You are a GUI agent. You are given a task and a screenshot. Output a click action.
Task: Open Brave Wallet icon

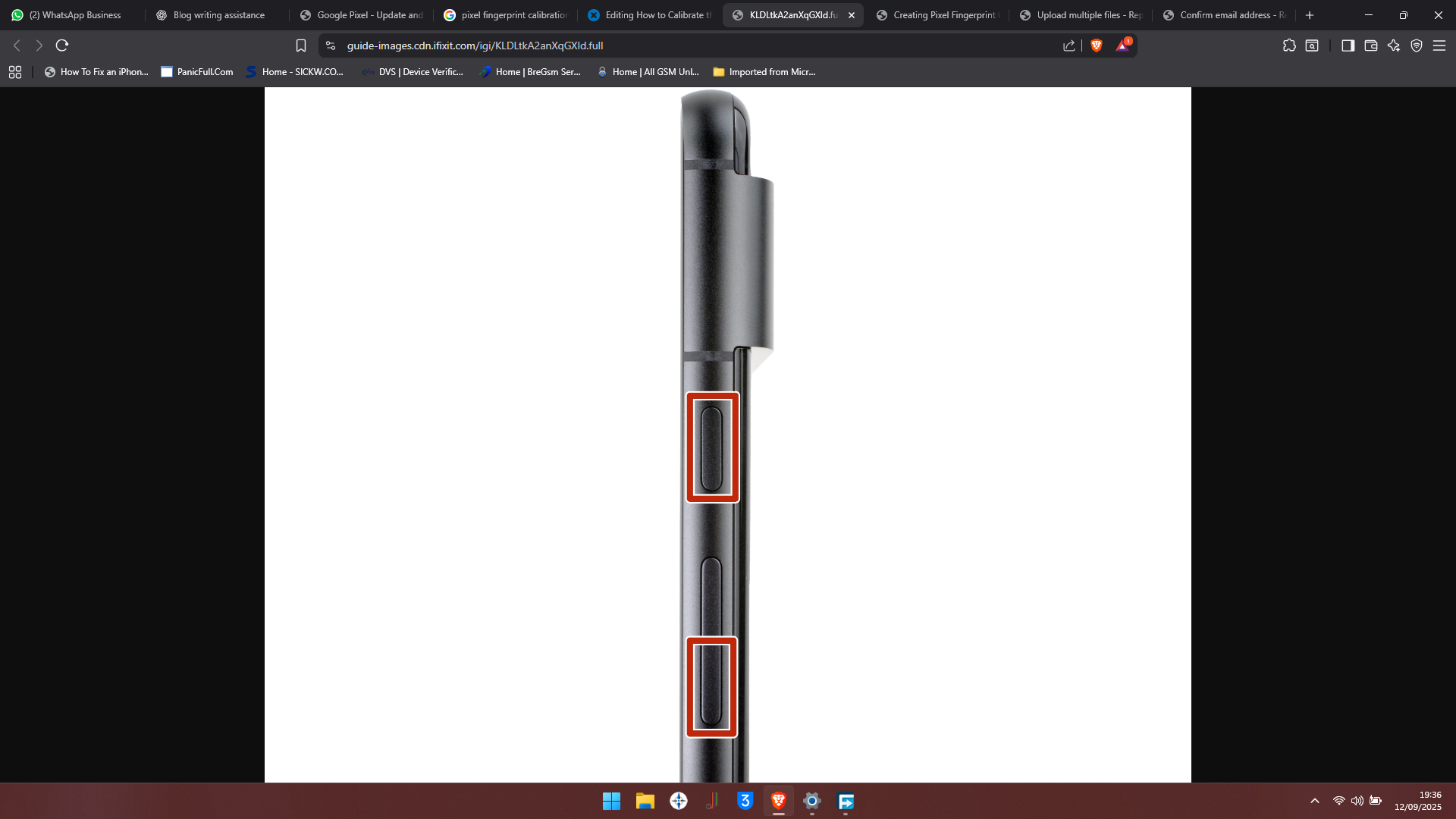(1370, 45)
